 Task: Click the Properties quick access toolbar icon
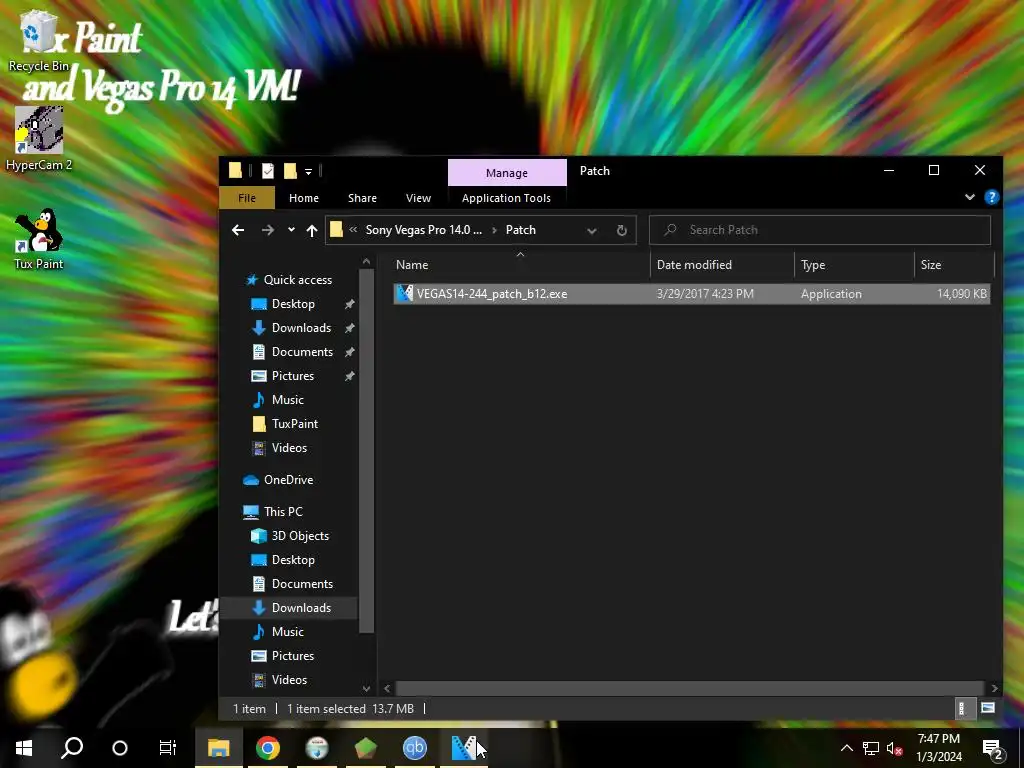click(x=268, y=171)
